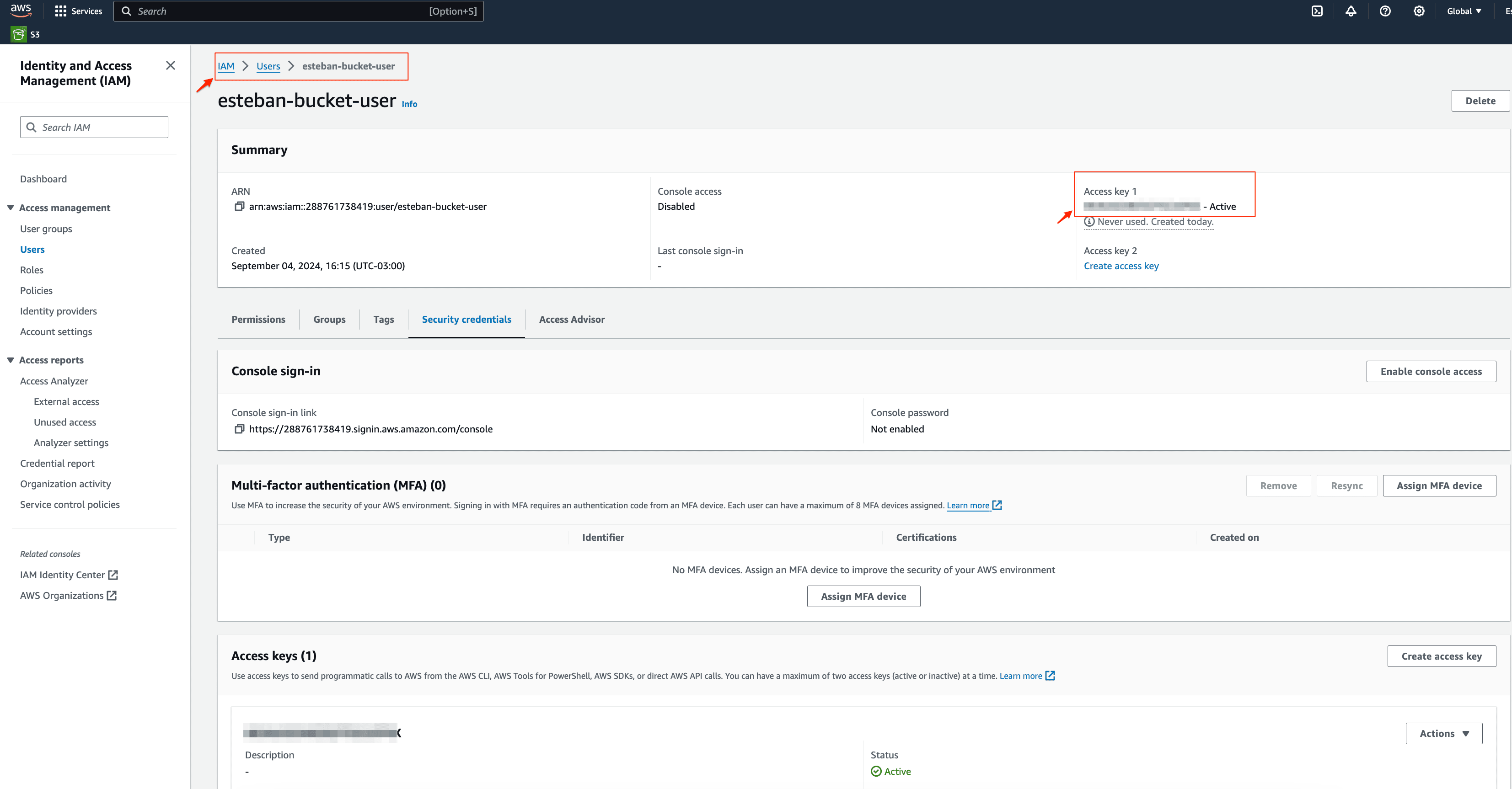Open the MFA Learn more link
Image resolution: width=1512 pixels, height=789 pixels.
point(967,505)
